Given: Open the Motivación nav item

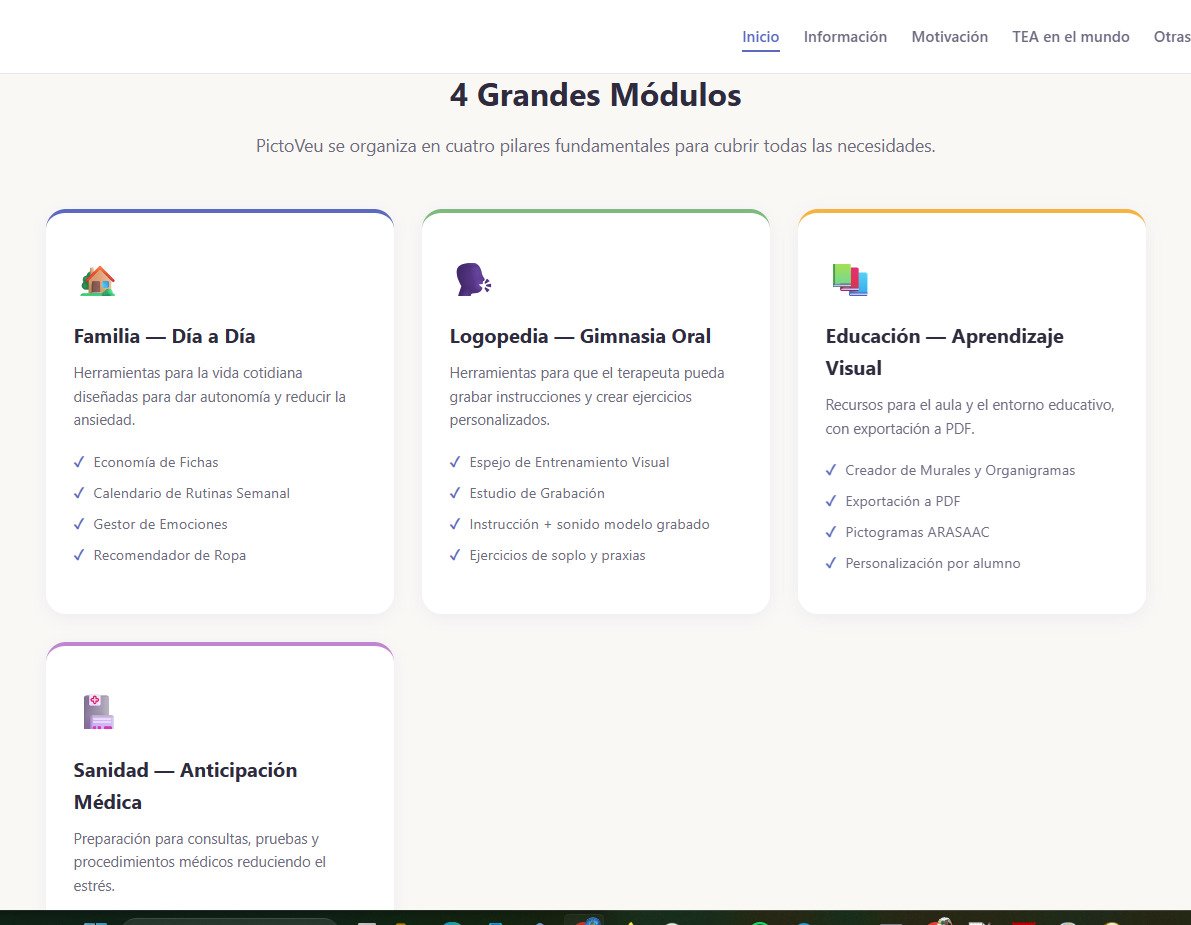Looking at the screenshot, I should [x=949, y=36].
